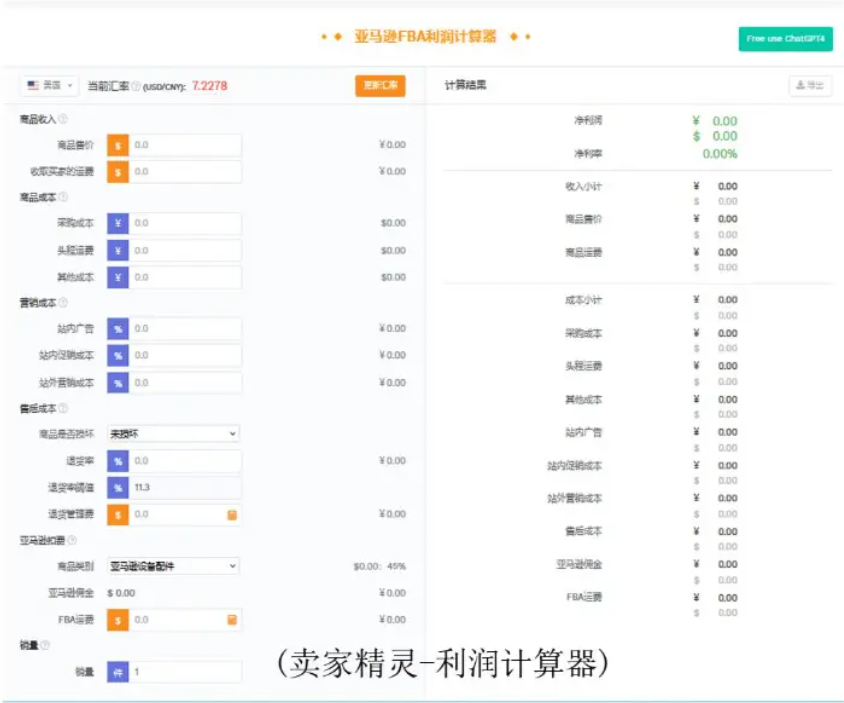Click the 售后成本 label in results panel
Viewport: 844px width, 703px height.
pos(583,532)
